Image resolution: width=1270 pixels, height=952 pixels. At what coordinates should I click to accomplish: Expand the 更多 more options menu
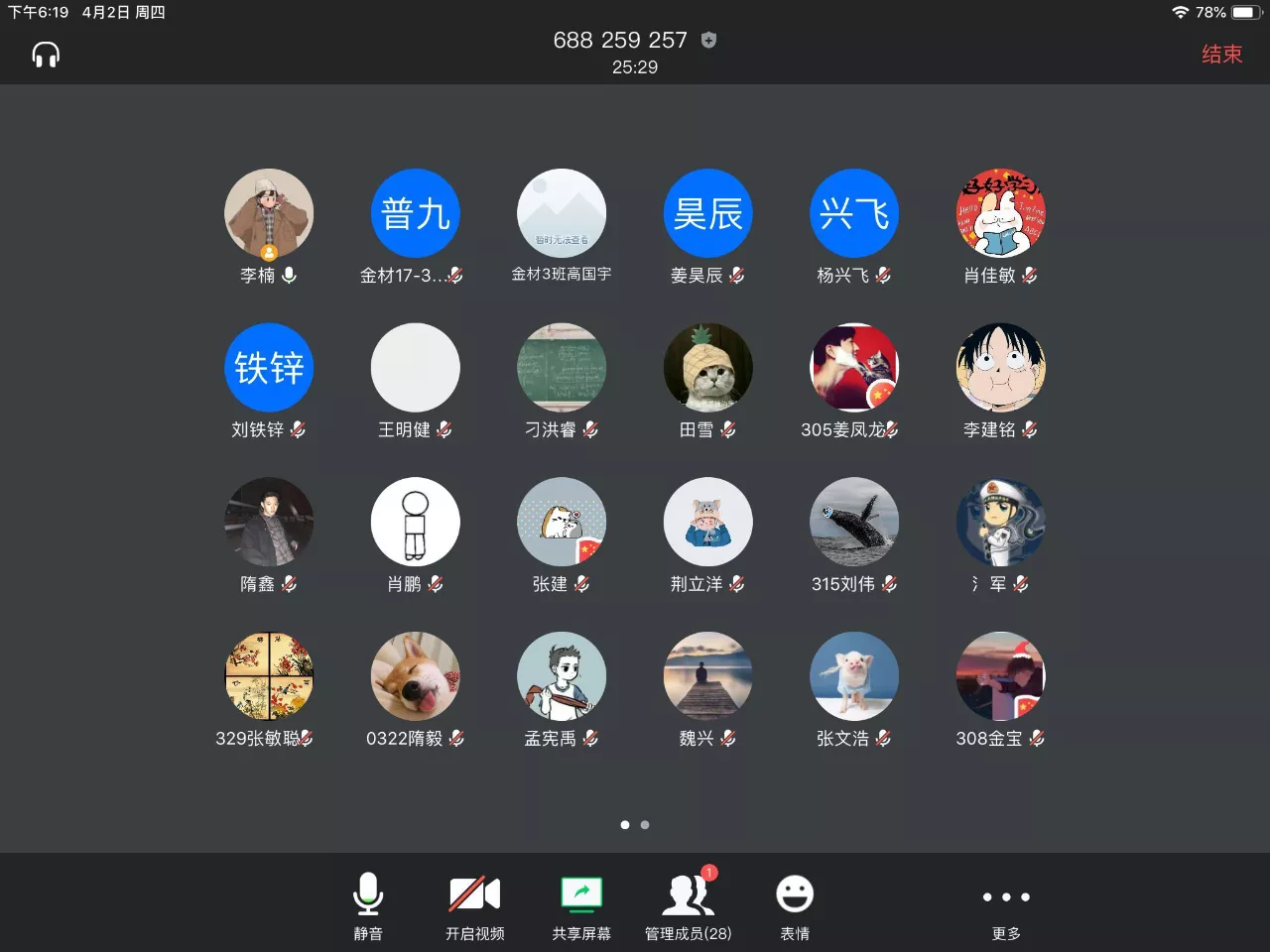click(x=1006, y=906)
